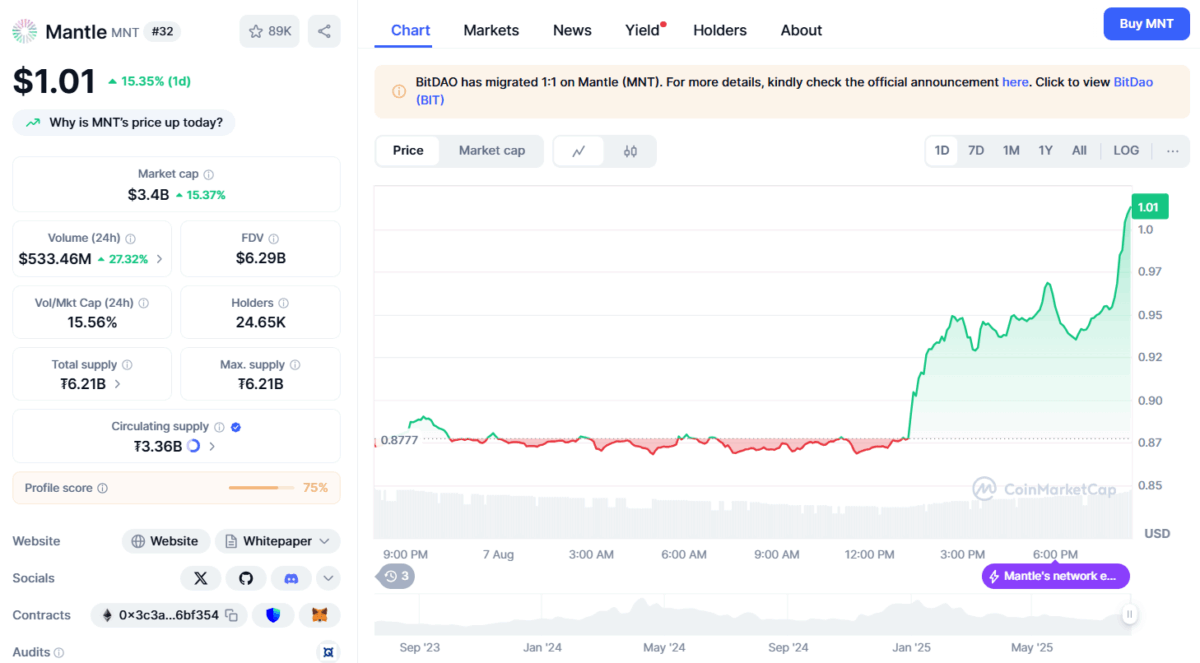
Task: Click the Market cap info icon
Action: coord(208,174)
